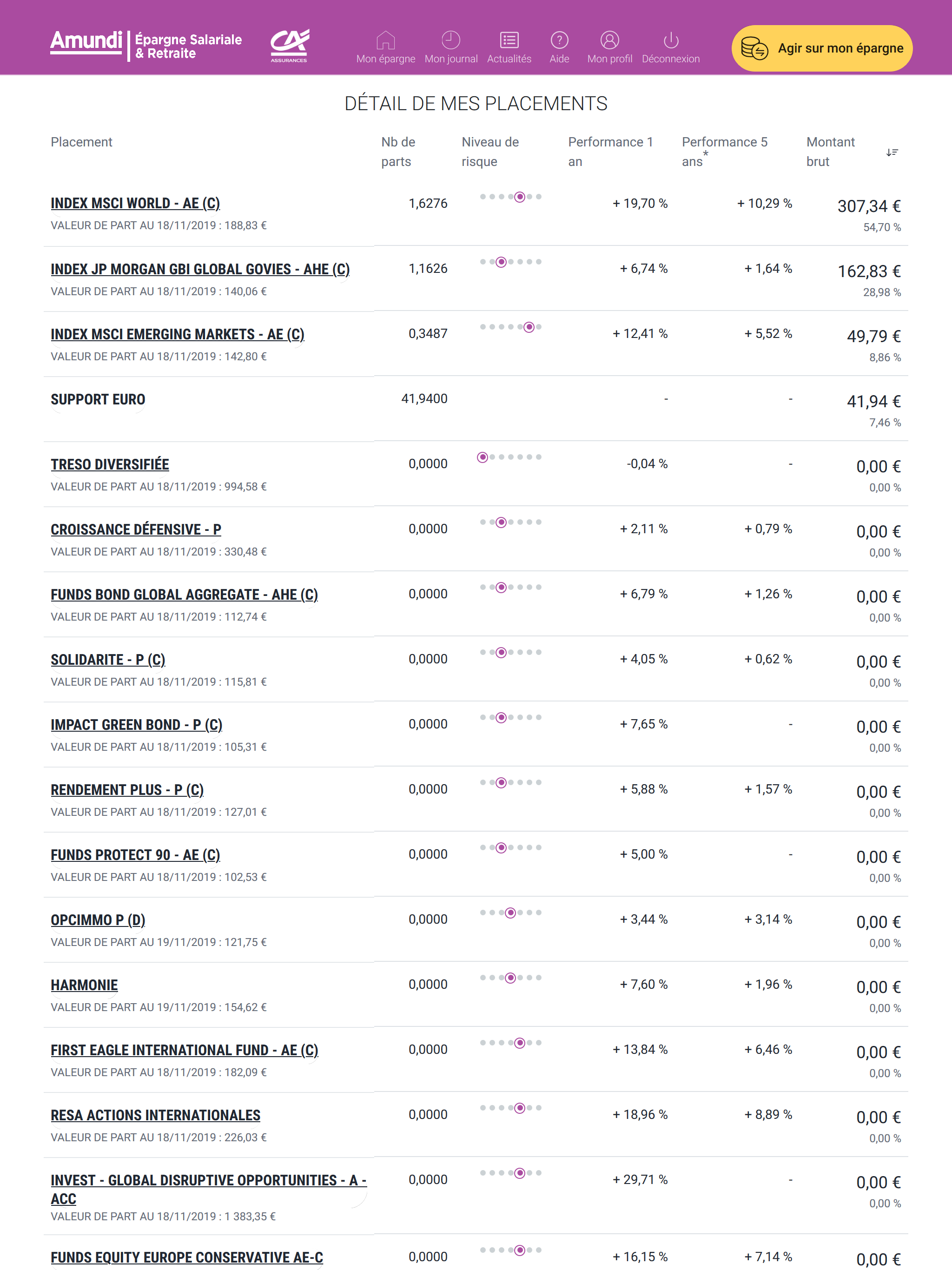Click the risk level indicator for INDEX MSCI WORLD

pyautogui.click(x=510, y=196)
